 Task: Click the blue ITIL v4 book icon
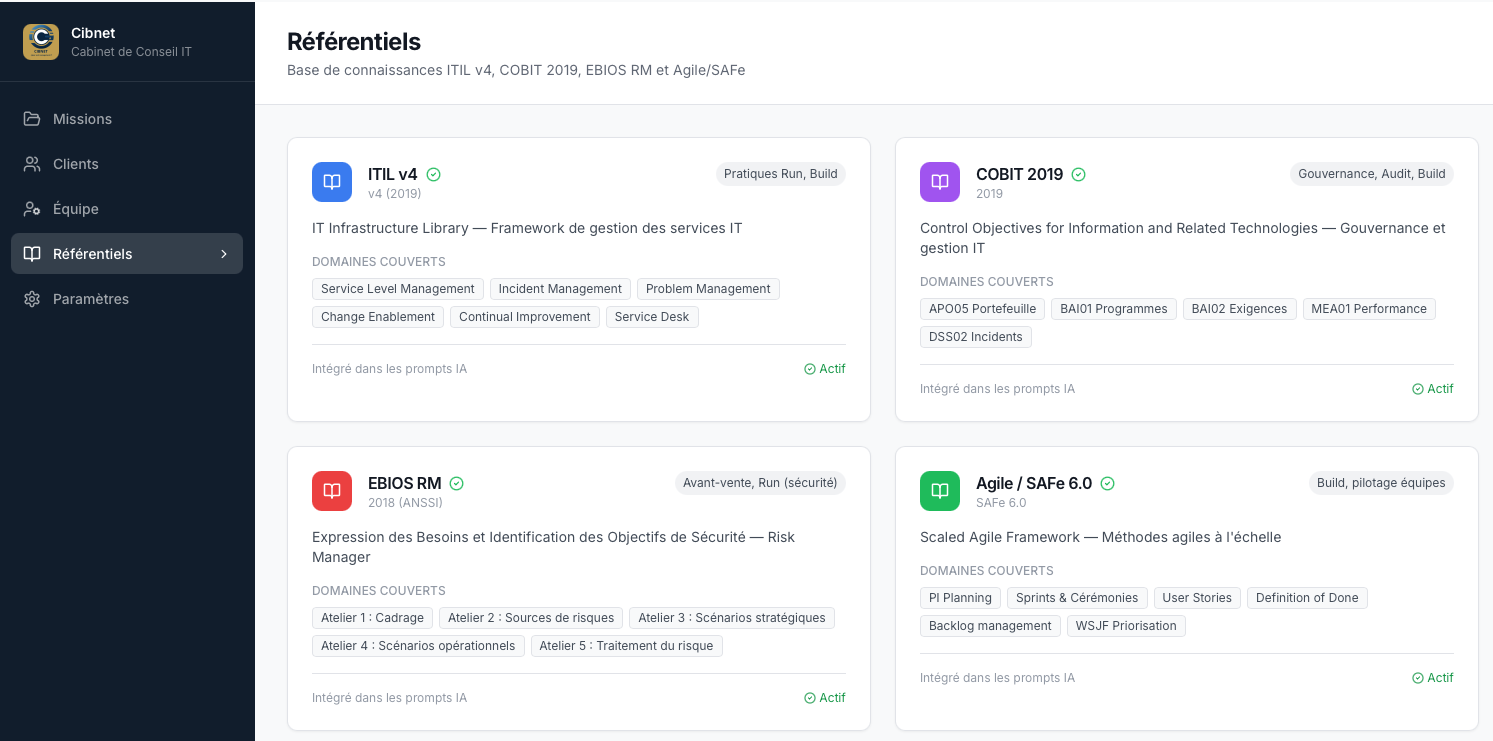click(332, 182)
